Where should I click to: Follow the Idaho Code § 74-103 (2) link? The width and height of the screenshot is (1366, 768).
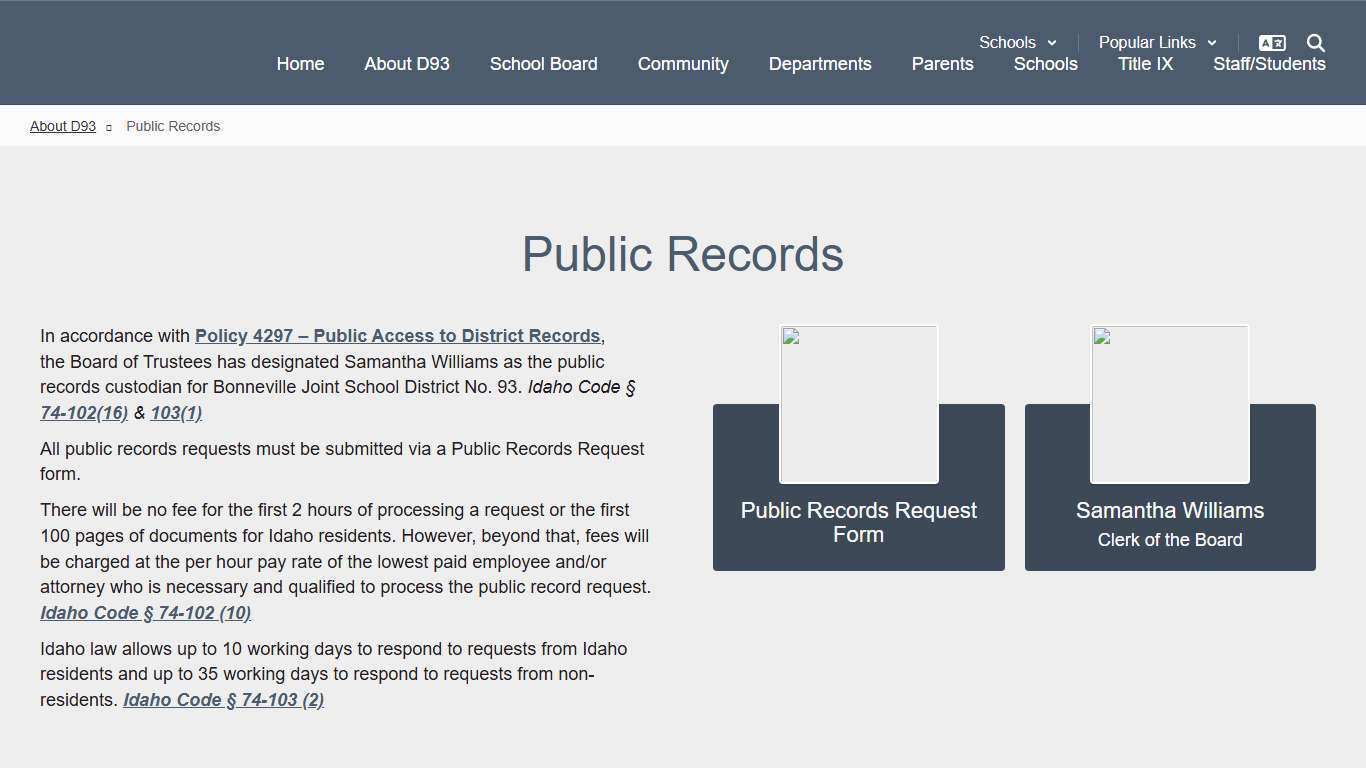pyautogui.click(x=223, y=699)
